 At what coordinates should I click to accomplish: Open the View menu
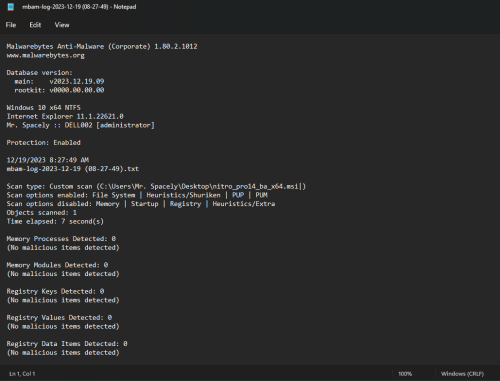click(62, 25)
